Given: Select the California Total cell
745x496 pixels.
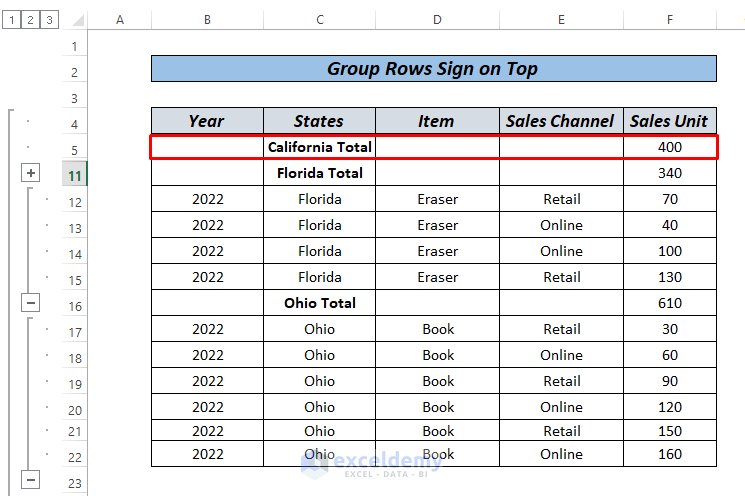Looking at the screenshot, I should click(319, 147).
